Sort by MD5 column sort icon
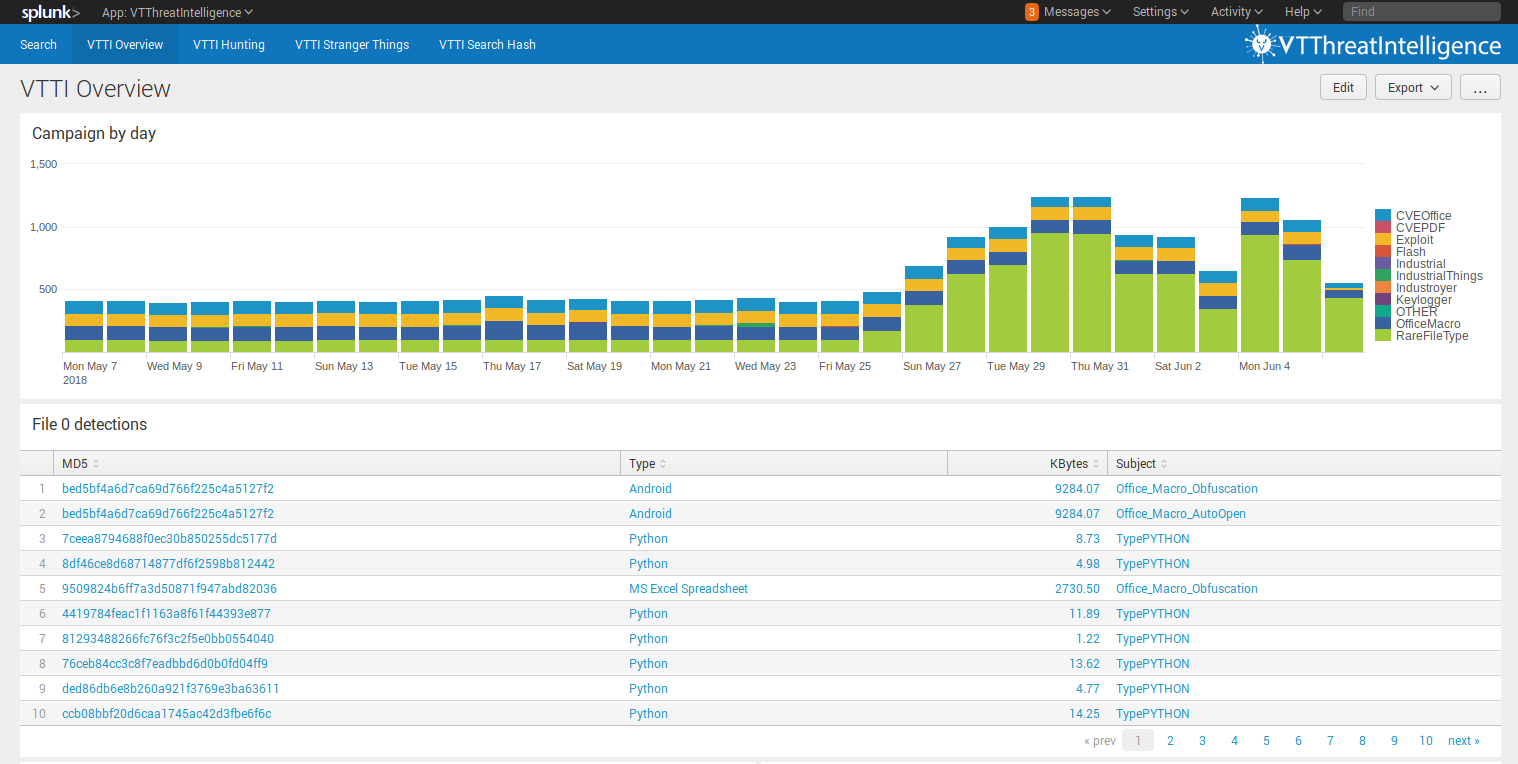 [x=96, y=464]
